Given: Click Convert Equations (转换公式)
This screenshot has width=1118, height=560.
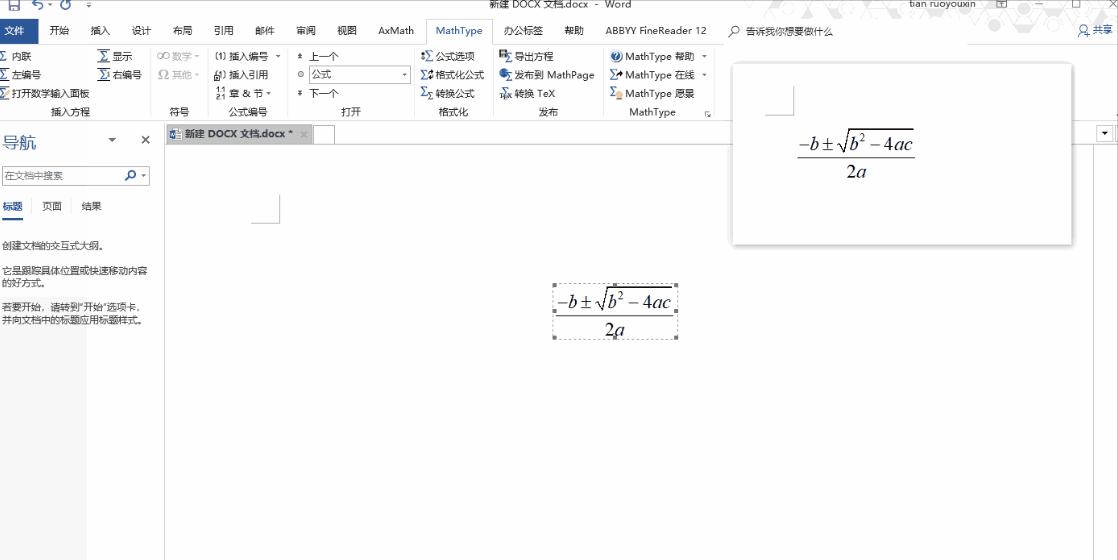Looking at the screenshot, I should (447, 93).
